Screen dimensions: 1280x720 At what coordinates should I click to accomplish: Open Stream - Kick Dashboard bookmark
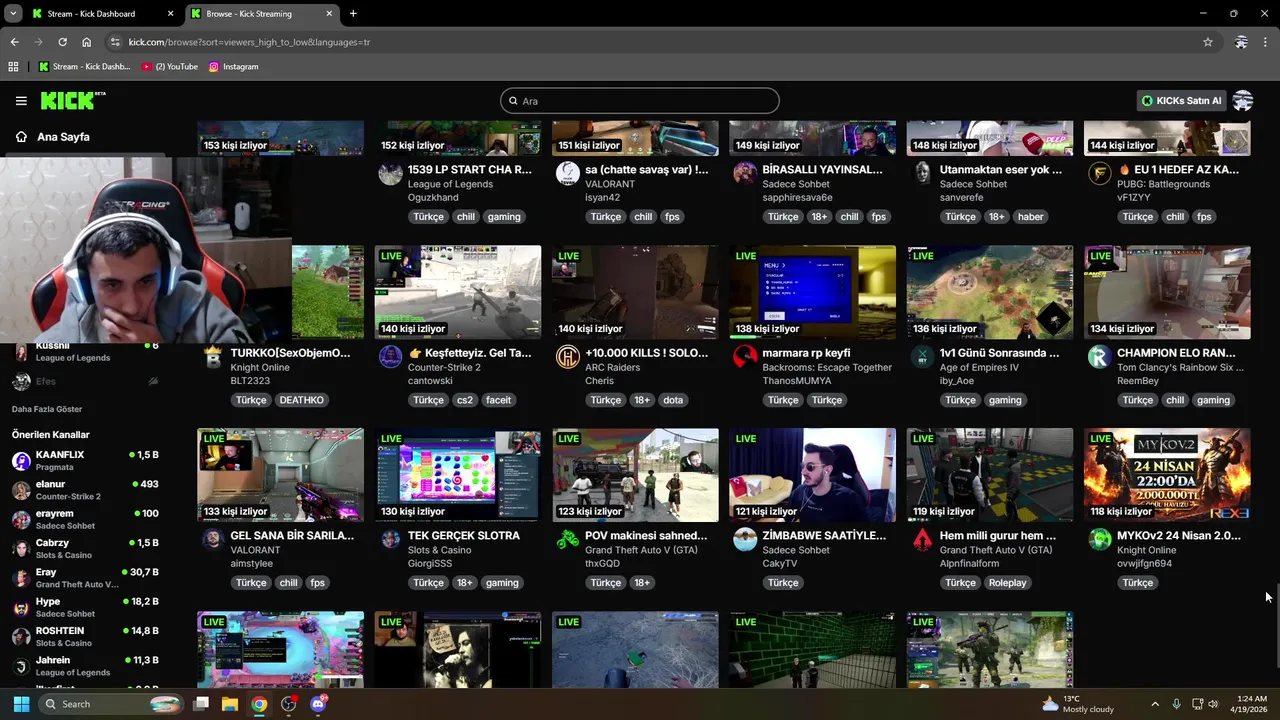coord(85,67)
